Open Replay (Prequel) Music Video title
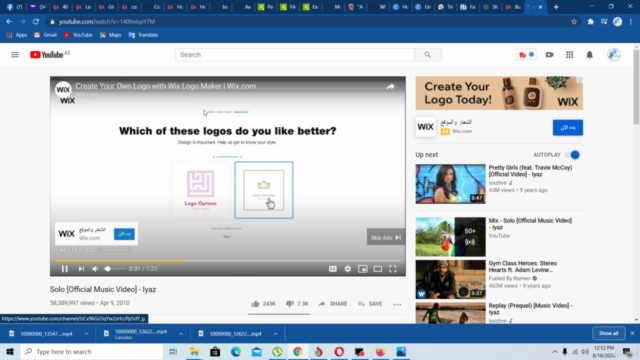This screenshot has width=640, height=360. pyautogui.click(x=530, y=309)
